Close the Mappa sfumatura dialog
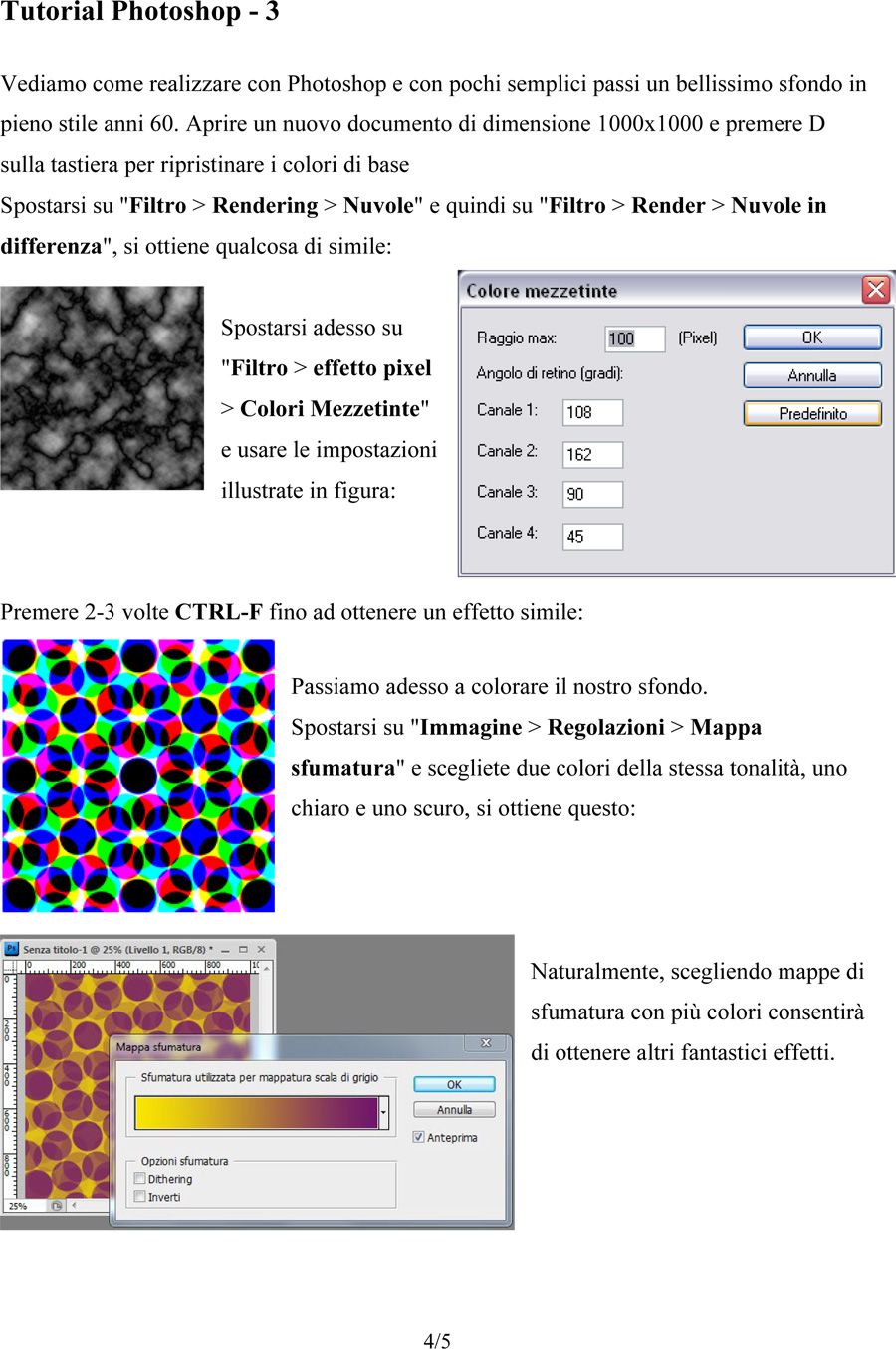896x1349 pixels. (486, 1043)
